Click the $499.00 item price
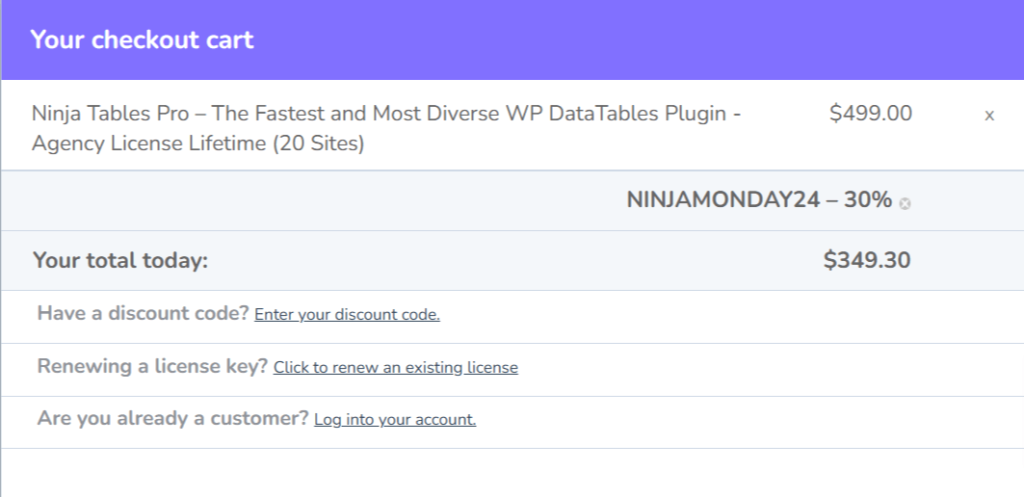Screen dimensions: 1024x497 (x=870, y=114)
